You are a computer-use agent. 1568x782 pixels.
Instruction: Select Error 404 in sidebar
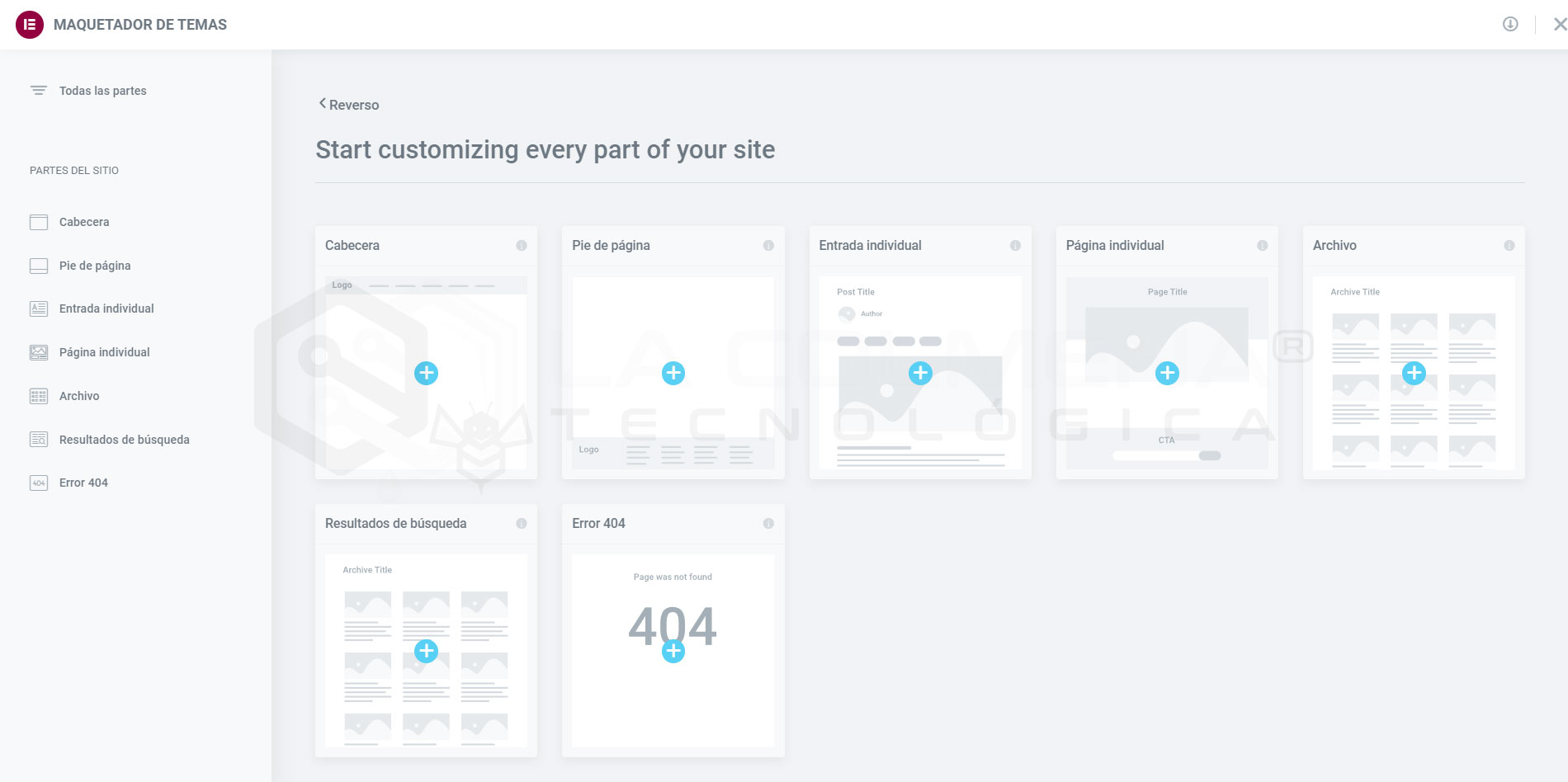pyautogui.click(x=83, y=483)
